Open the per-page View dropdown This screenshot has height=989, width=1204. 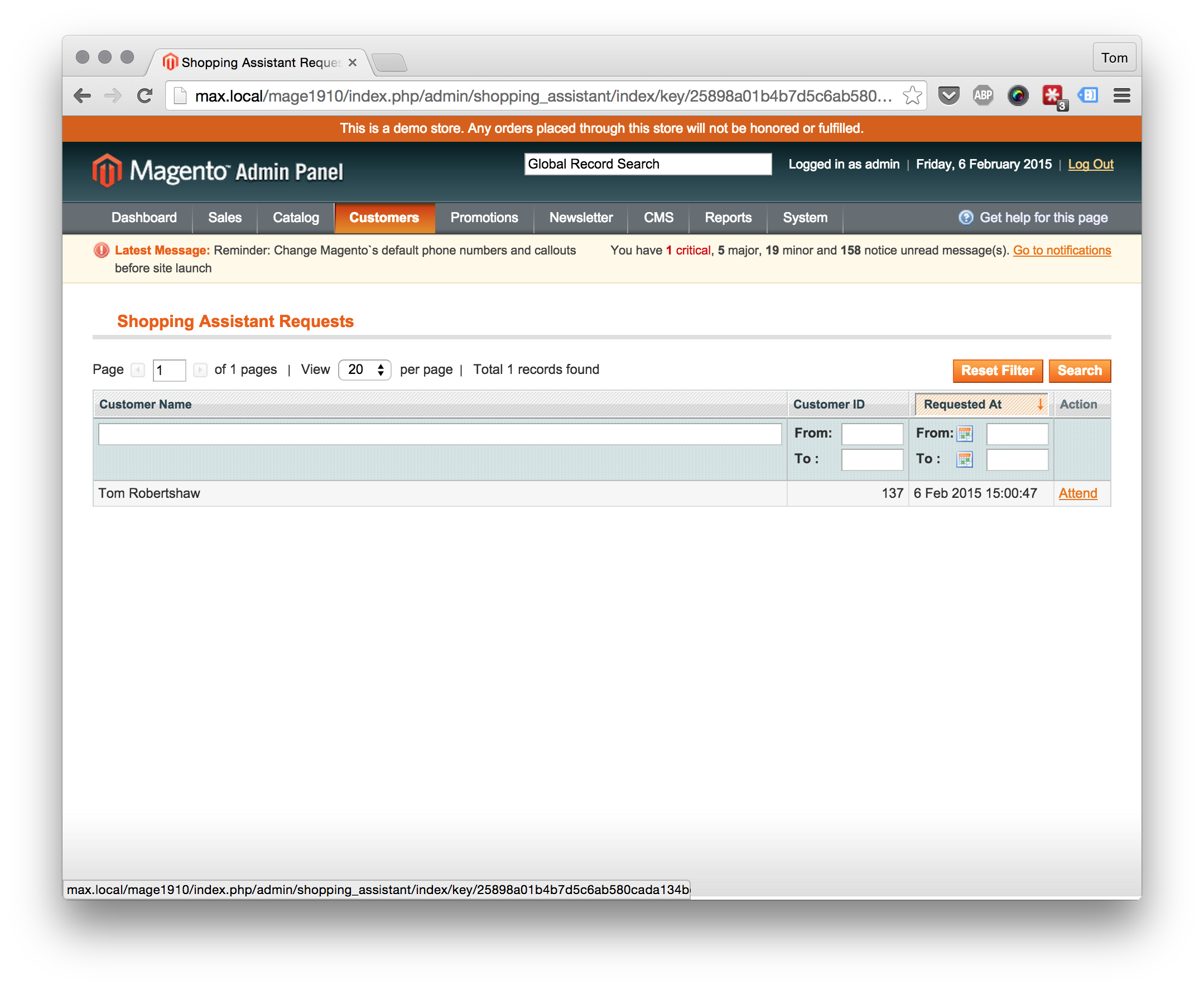coord(364,369)
